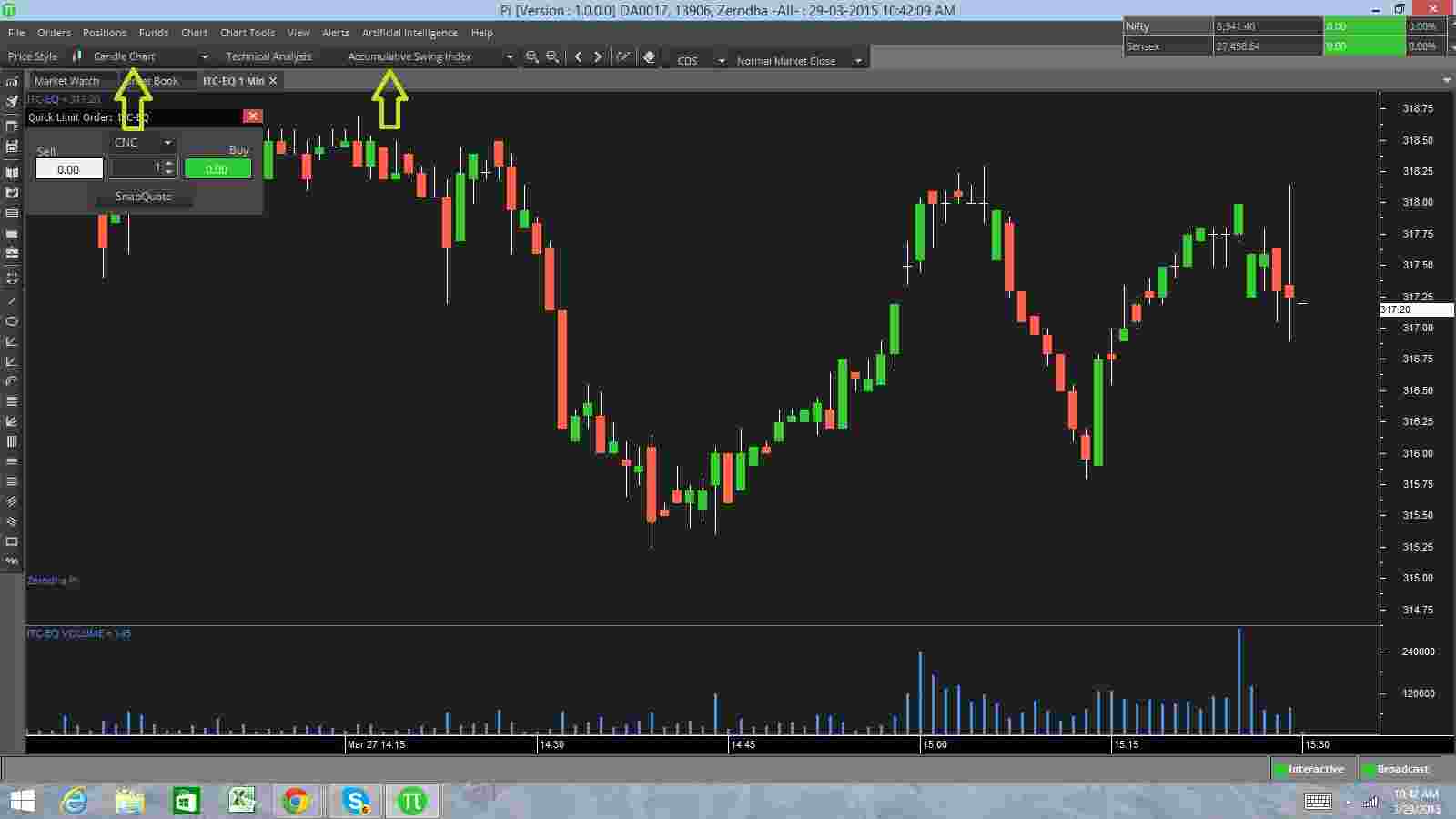Switch to the Market Watch tab

point(66,81)
